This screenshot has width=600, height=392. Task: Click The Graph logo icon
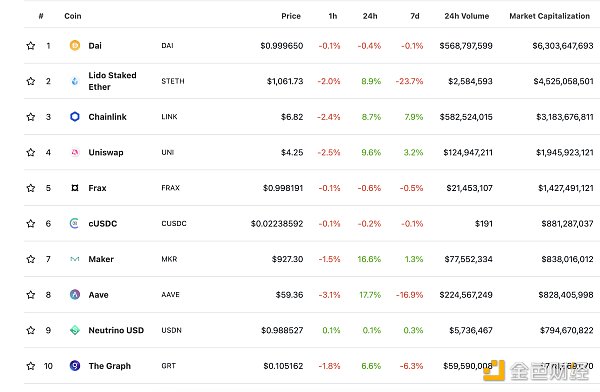pos(75,366)
